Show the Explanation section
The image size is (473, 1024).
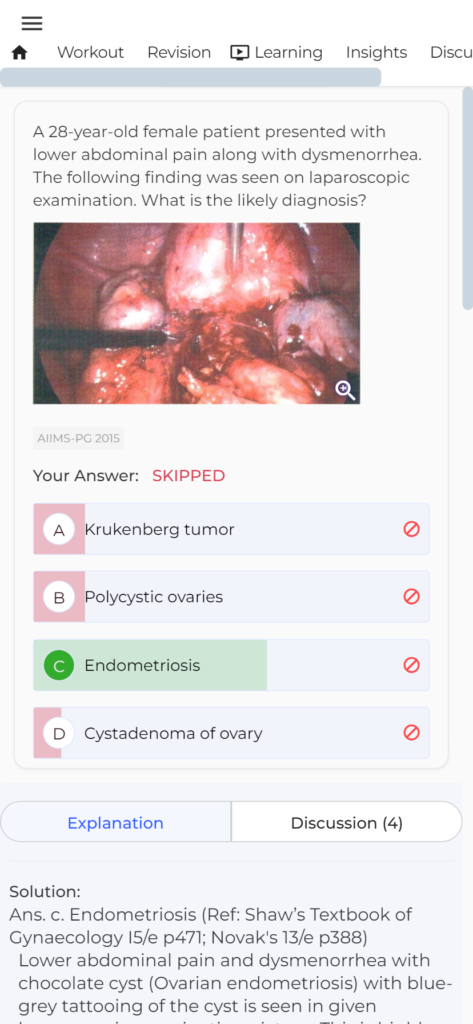point(116,823)
